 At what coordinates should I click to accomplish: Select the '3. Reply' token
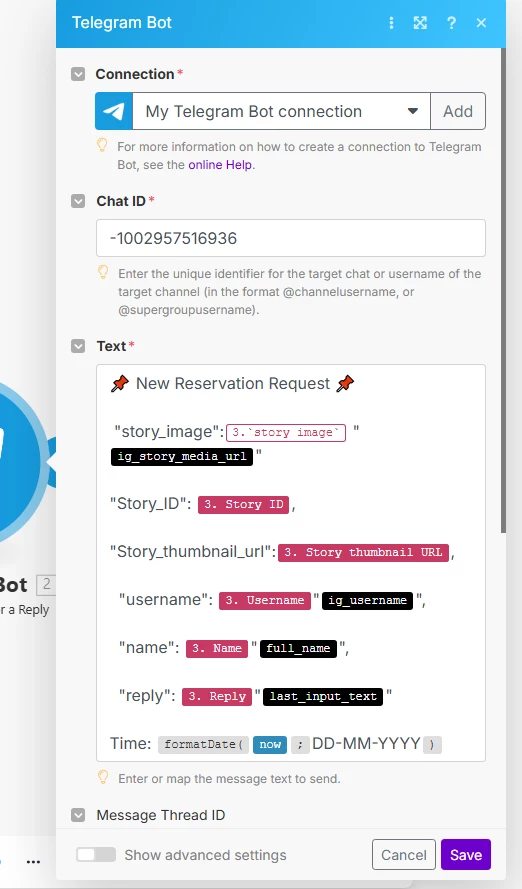(217, 696)
